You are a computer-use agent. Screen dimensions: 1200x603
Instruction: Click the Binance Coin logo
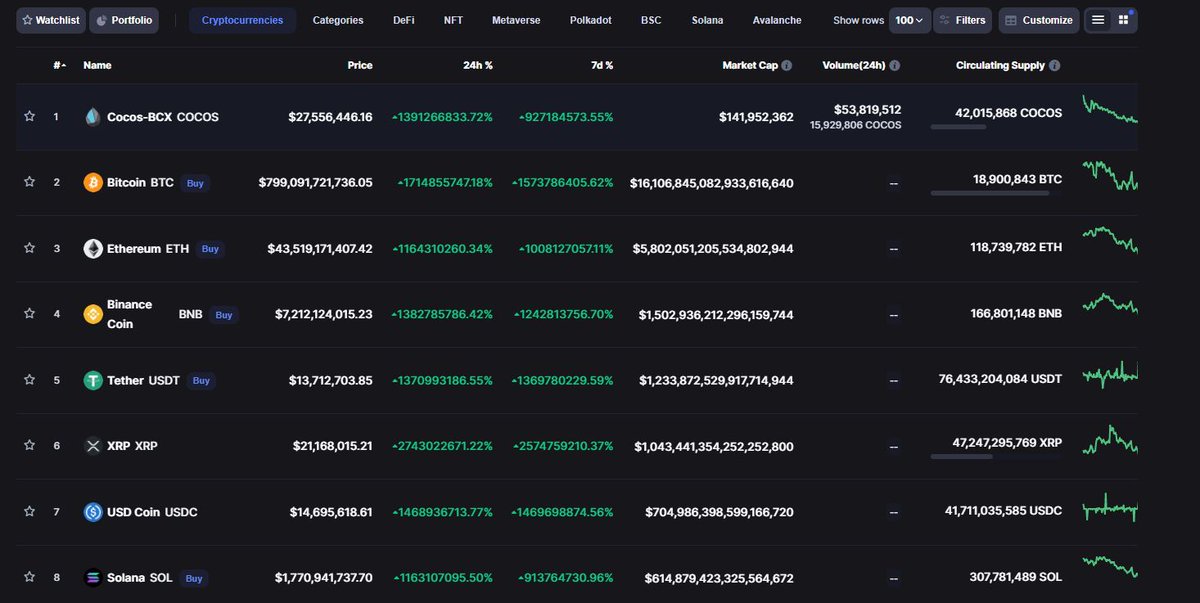[x=93, y=314]
